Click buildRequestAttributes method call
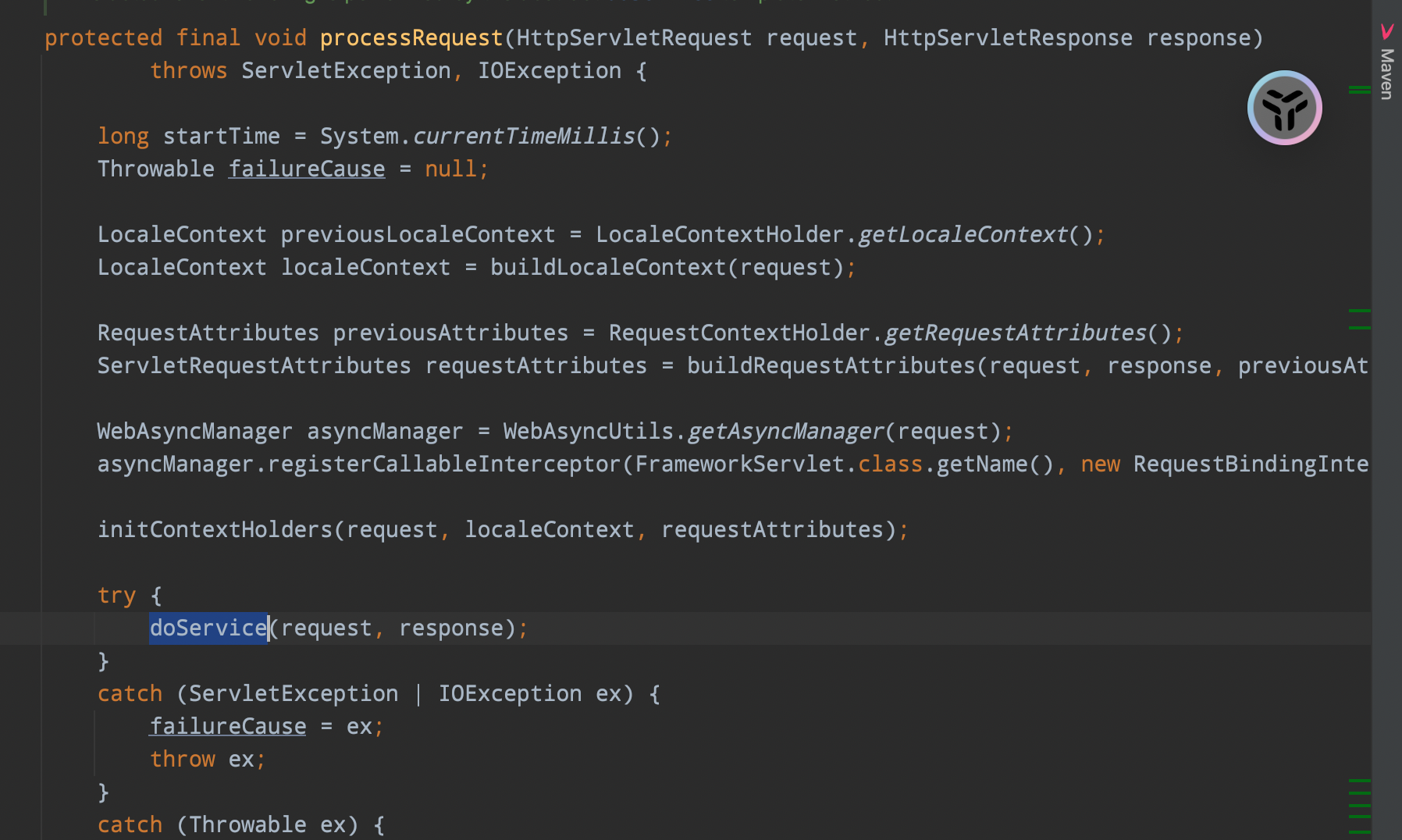 pyautogui.click(x=831, y=365)
